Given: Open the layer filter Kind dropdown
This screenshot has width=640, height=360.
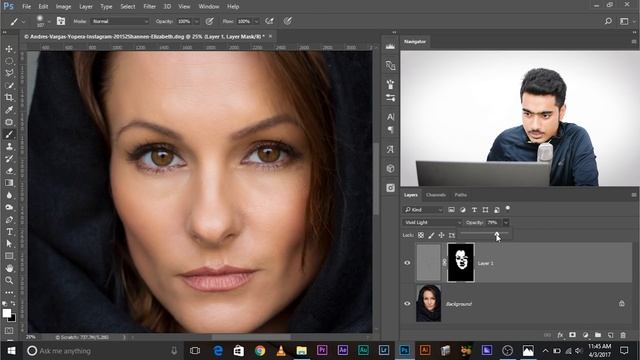Looking at the screenshot, I should (x=423, y=210).
